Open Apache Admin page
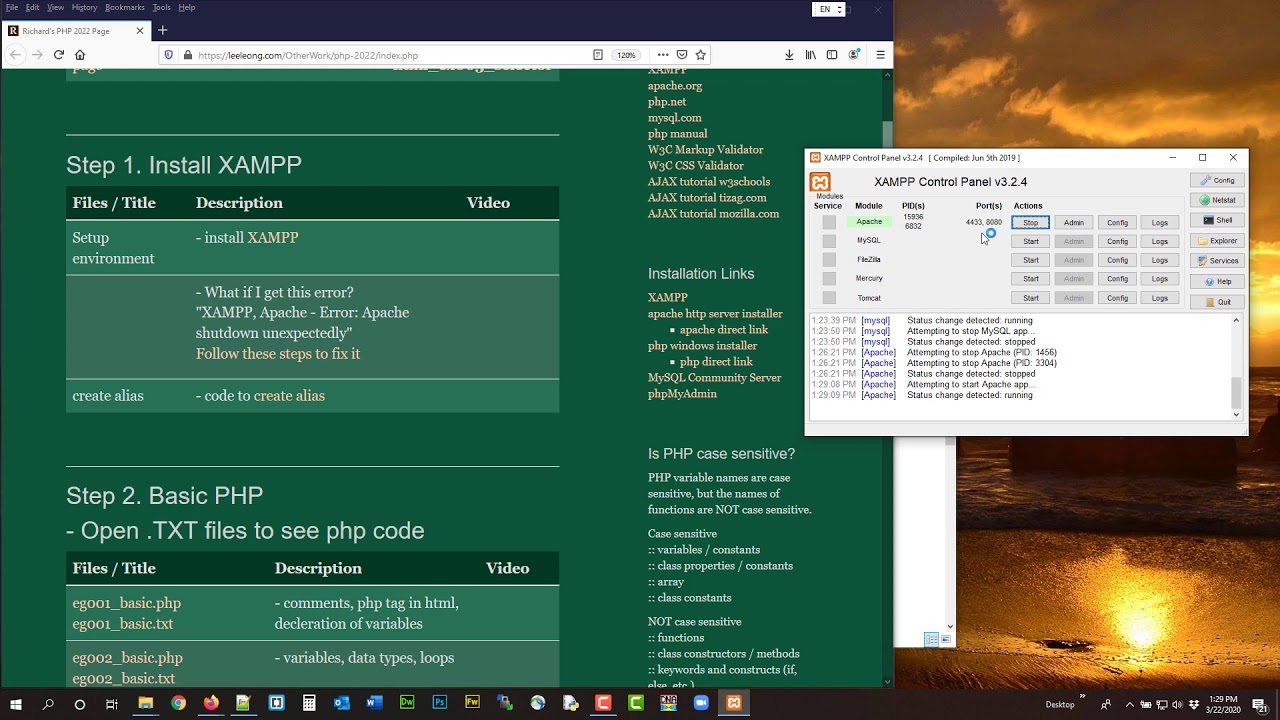The image size is (1280, 720). (1074, 222)
